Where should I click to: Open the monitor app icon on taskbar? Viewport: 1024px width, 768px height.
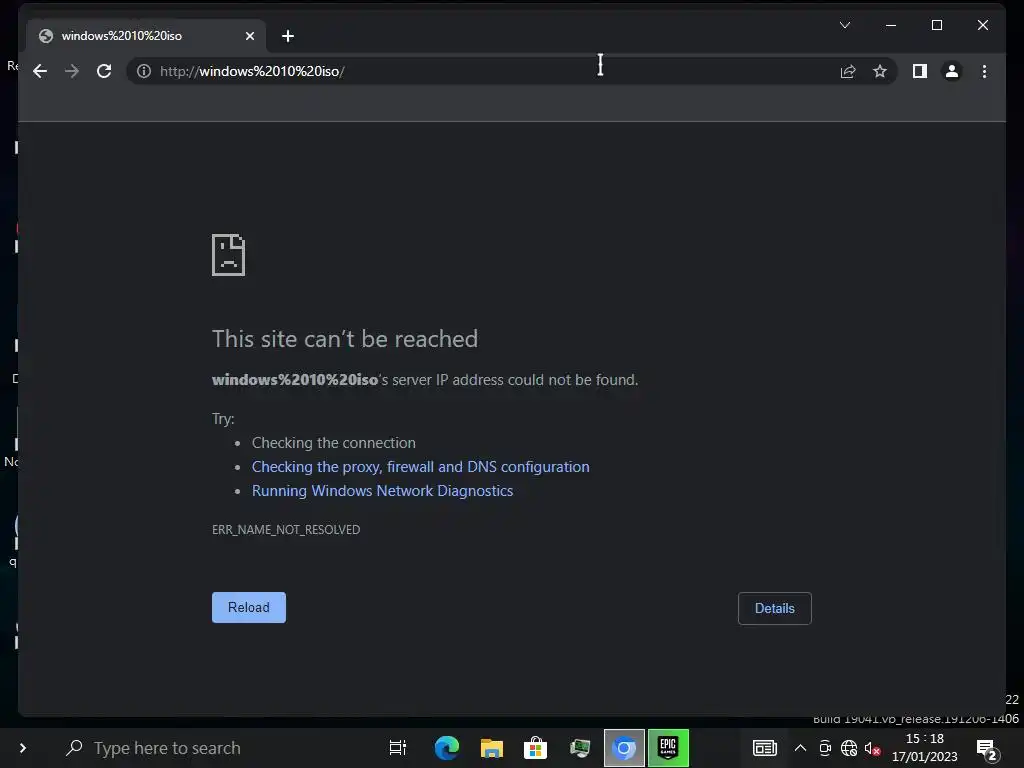[580, 748]
